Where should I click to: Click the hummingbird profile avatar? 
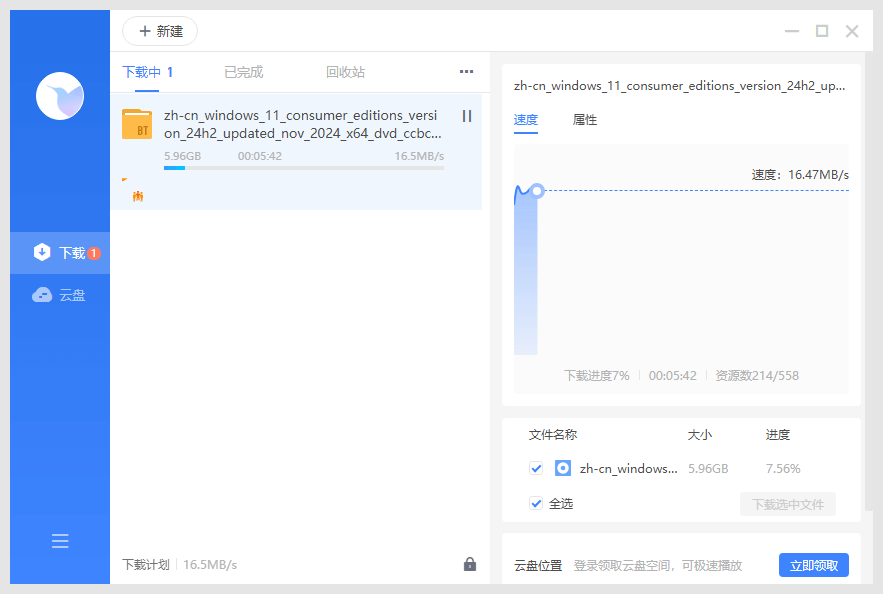pyautogui.click(x=60, y=96)
